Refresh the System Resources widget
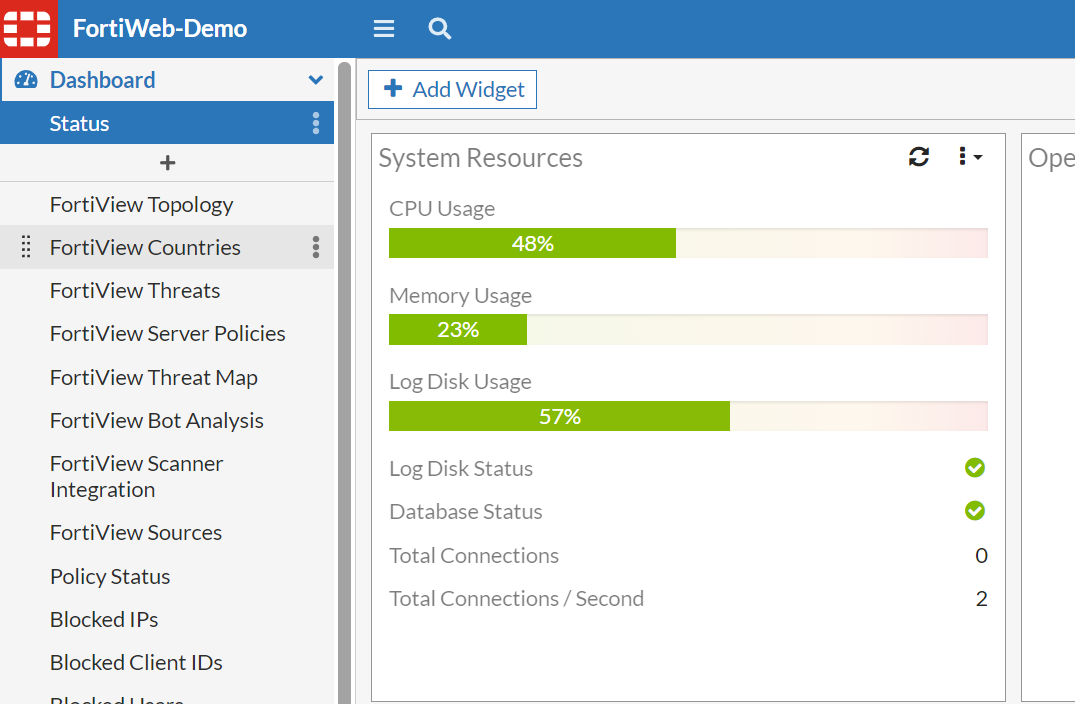The image size is (1075, 704). tap(919, 157)
